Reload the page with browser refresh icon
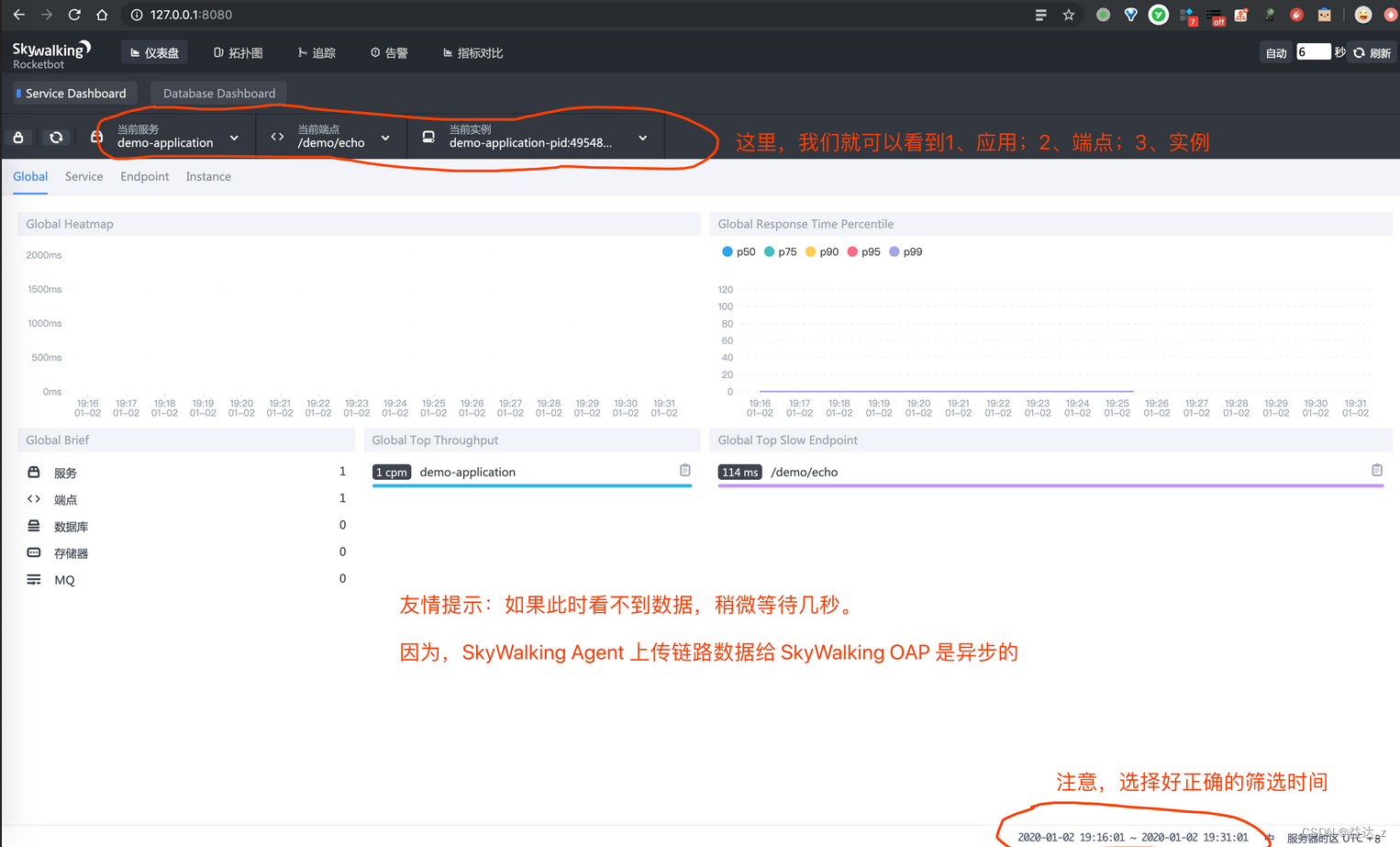This screenshot has width=1400, height=847. click(74, 15)
